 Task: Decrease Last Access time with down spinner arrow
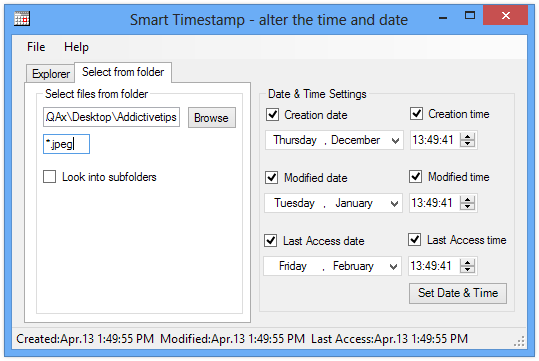point(467,270)
